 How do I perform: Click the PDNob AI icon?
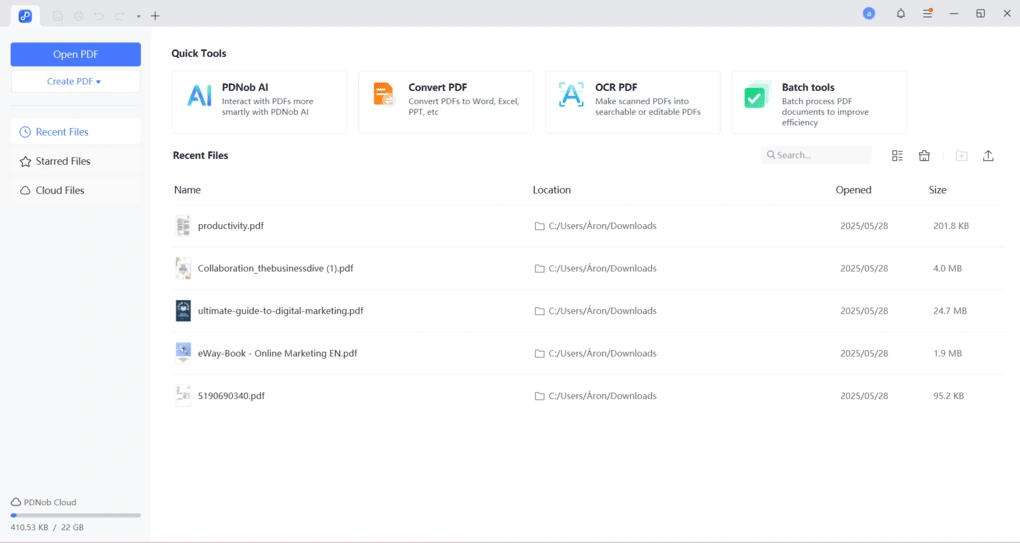click(x=199, y=96)
